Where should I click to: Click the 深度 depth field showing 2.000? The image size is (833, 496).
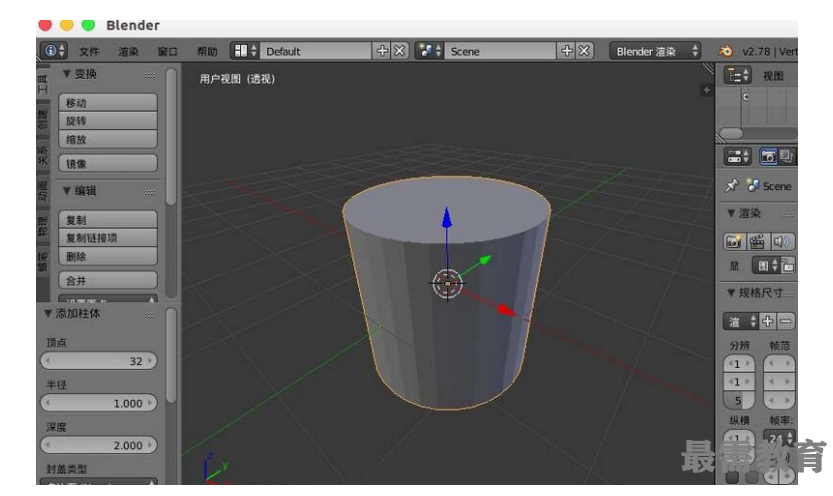[99, 445]
